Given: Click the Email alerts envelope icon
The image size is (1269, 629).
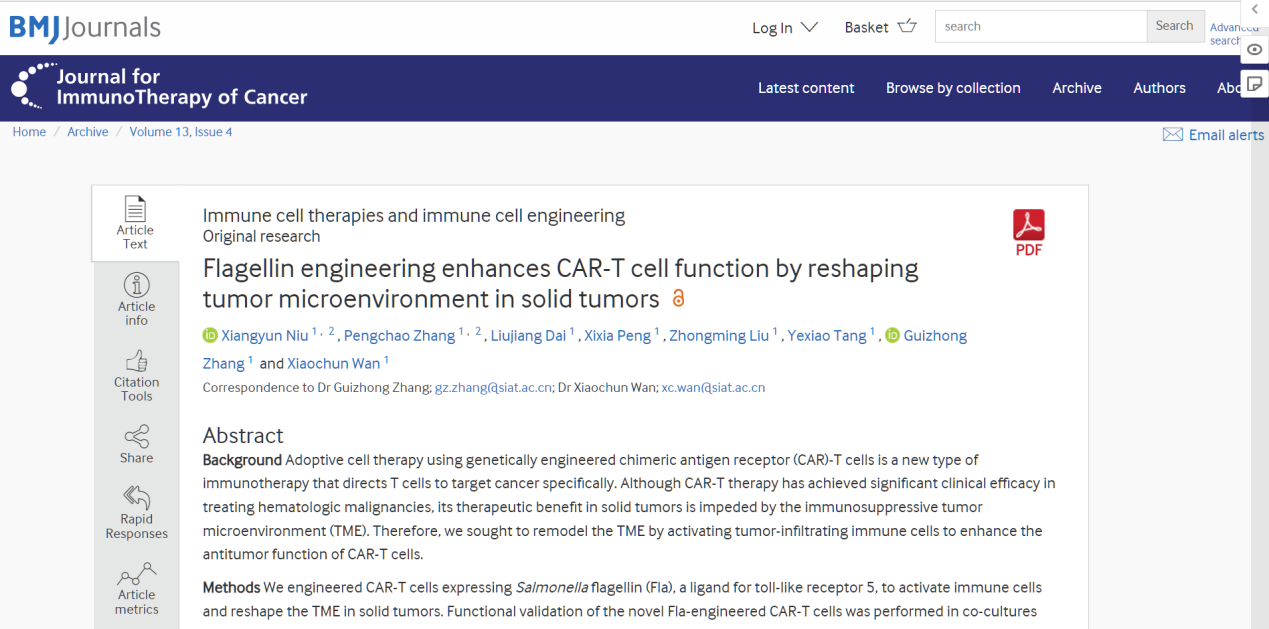Looking at the screenshot, I should (1172, 135).
